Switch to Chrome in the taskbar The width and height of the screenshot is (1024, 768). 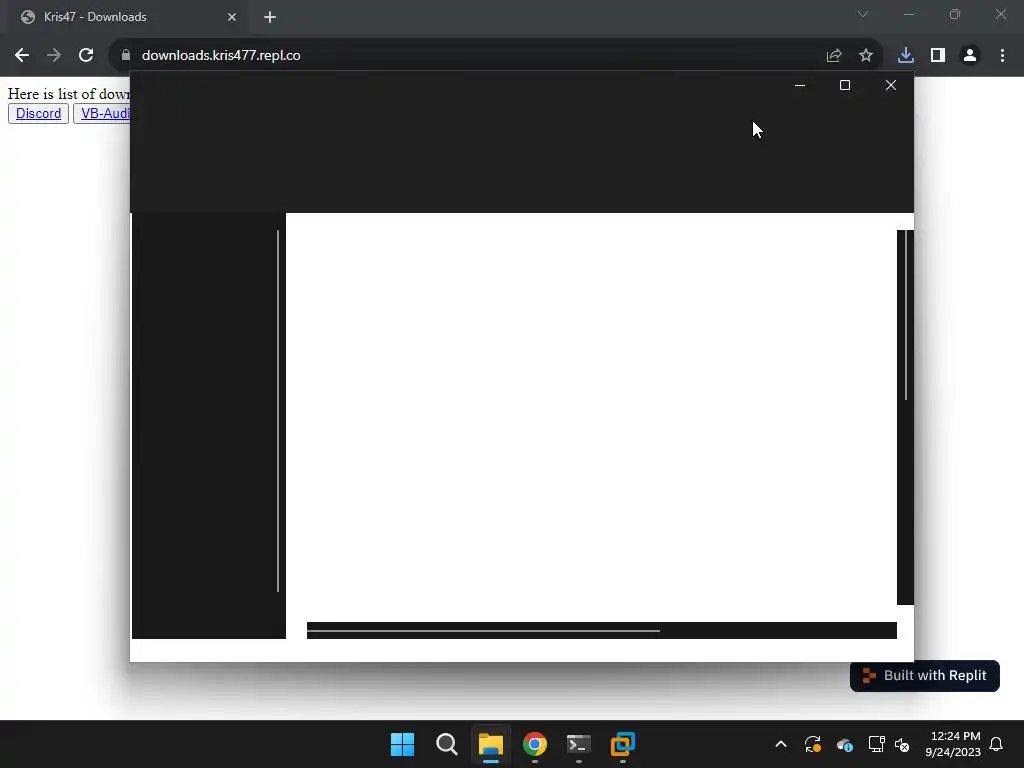[535, 744]
